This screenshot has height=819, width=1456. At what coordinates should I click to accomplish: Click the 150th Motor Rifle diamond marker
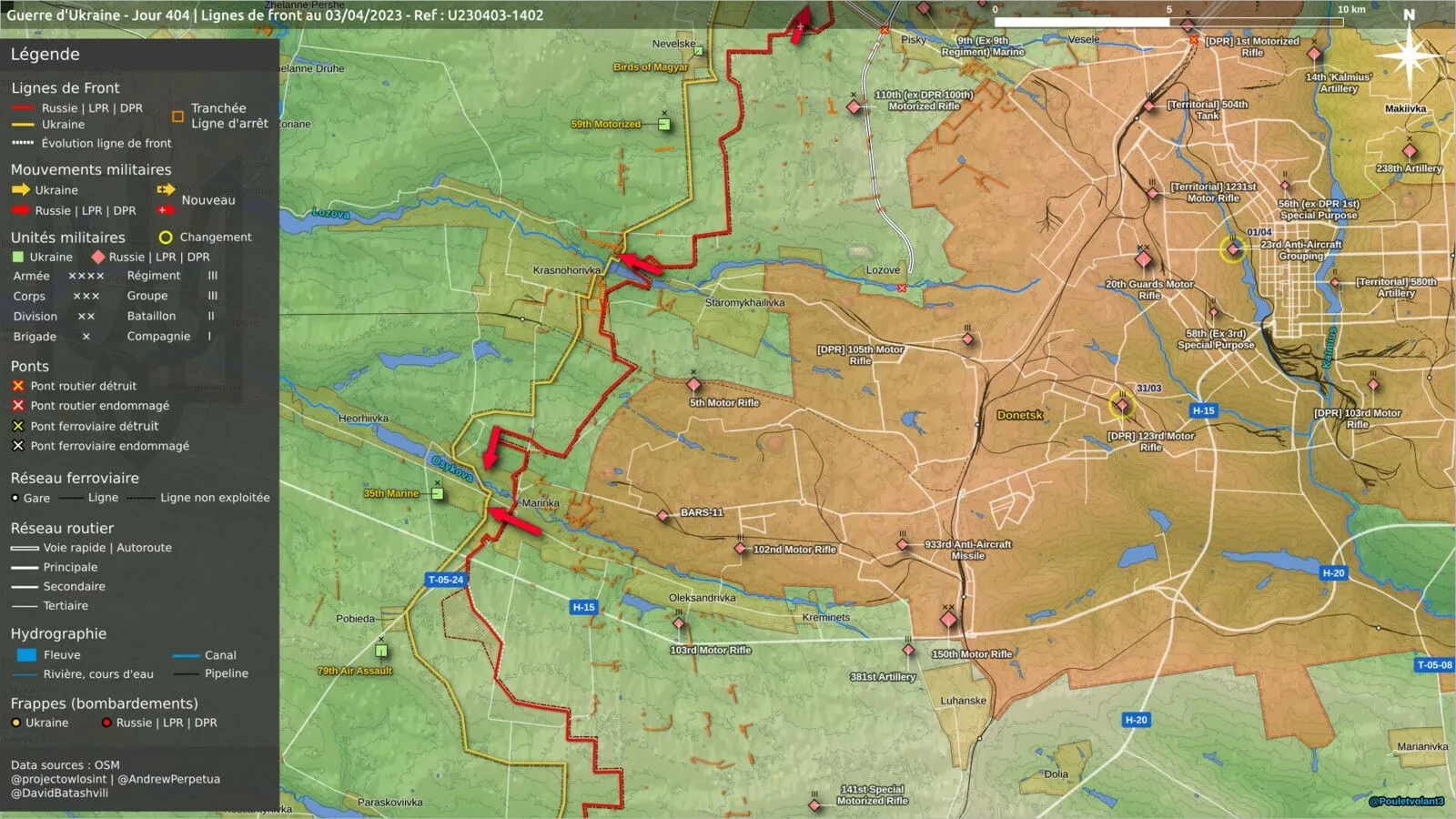pos(948,621)
